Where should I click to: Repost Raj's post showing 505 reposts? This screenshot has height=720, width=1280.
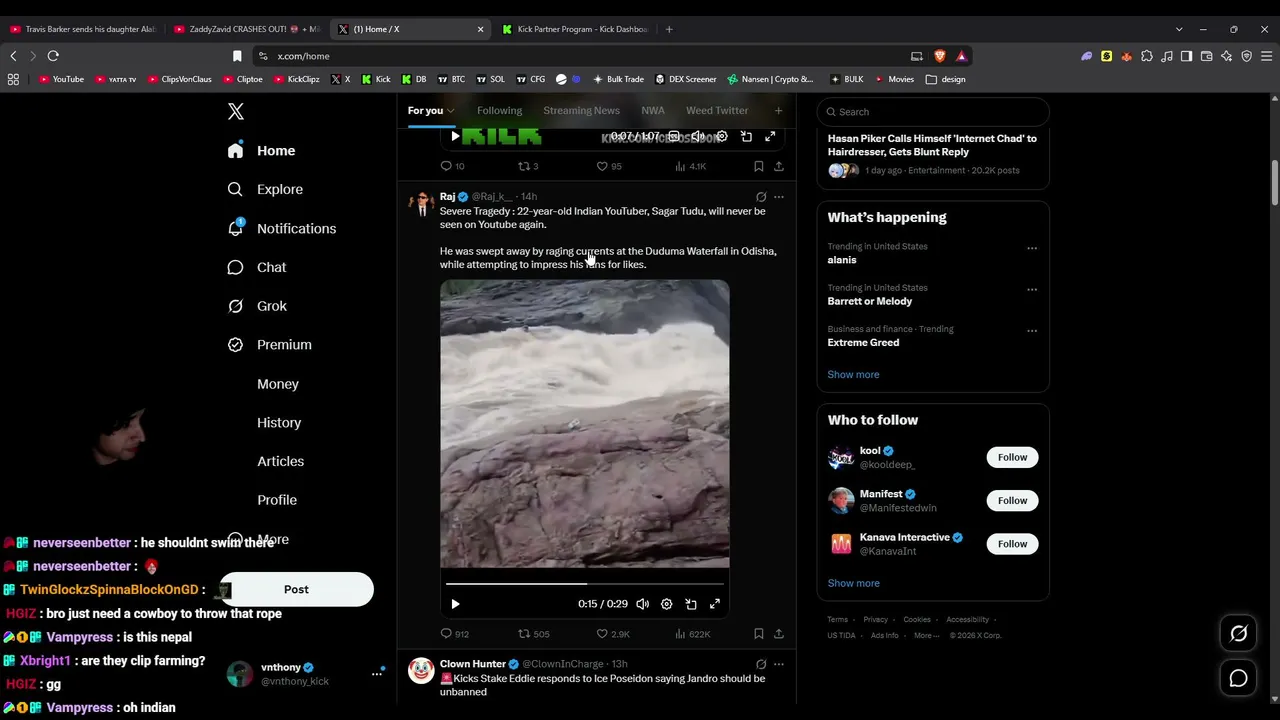[x=534, y=634]
